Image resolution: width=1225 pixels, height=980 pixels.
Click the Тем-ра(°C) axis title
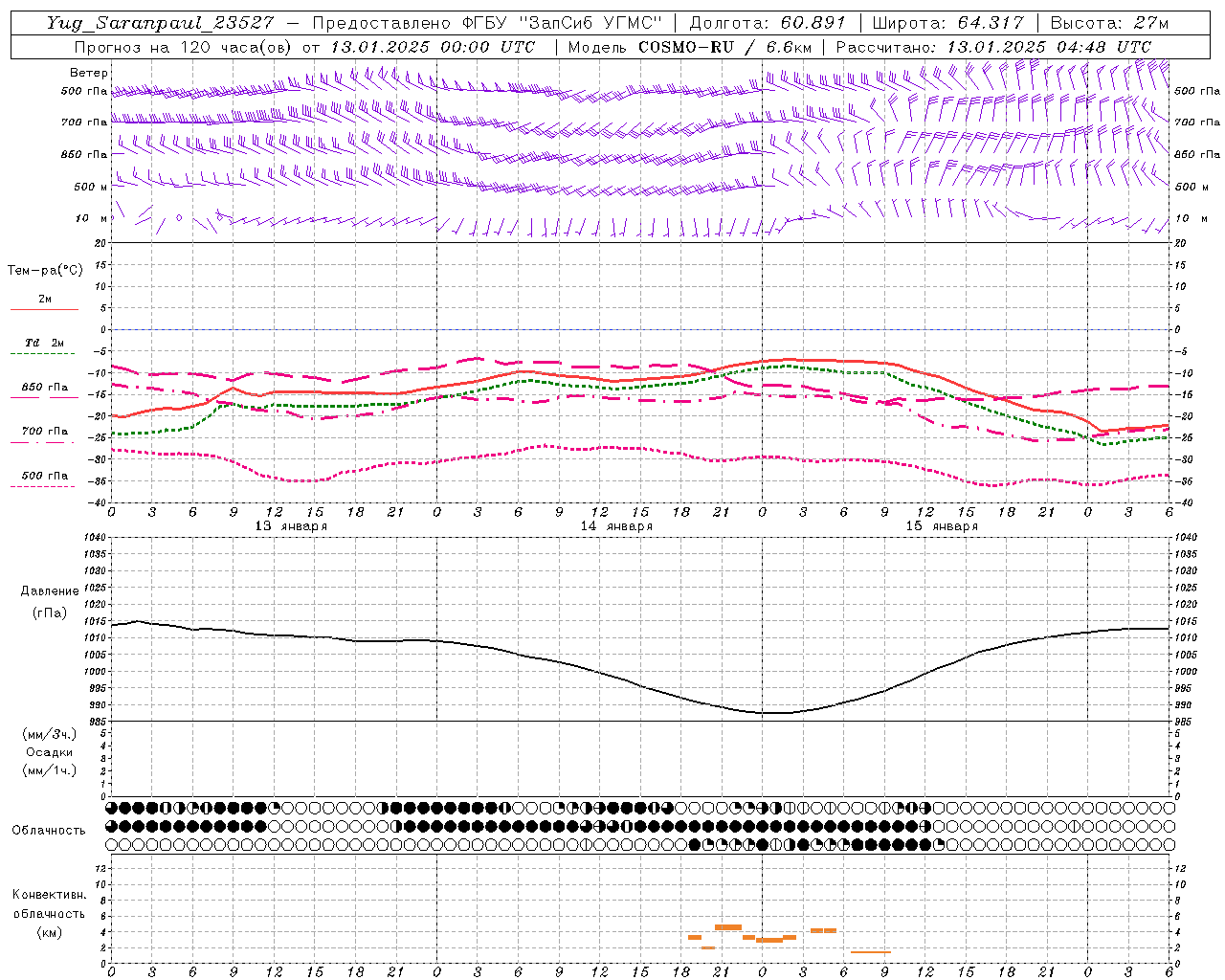[45, 271]
